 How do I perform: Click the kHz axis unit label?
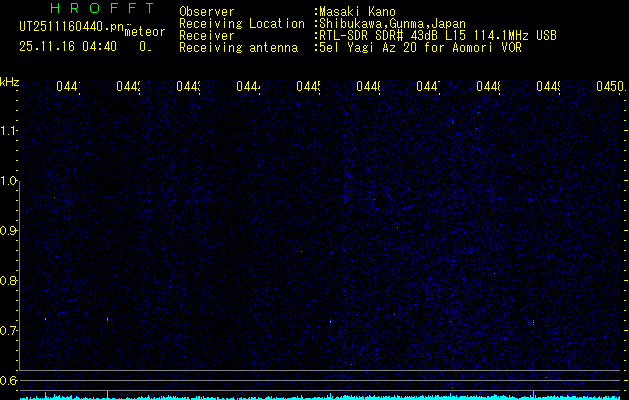(10, 82)
